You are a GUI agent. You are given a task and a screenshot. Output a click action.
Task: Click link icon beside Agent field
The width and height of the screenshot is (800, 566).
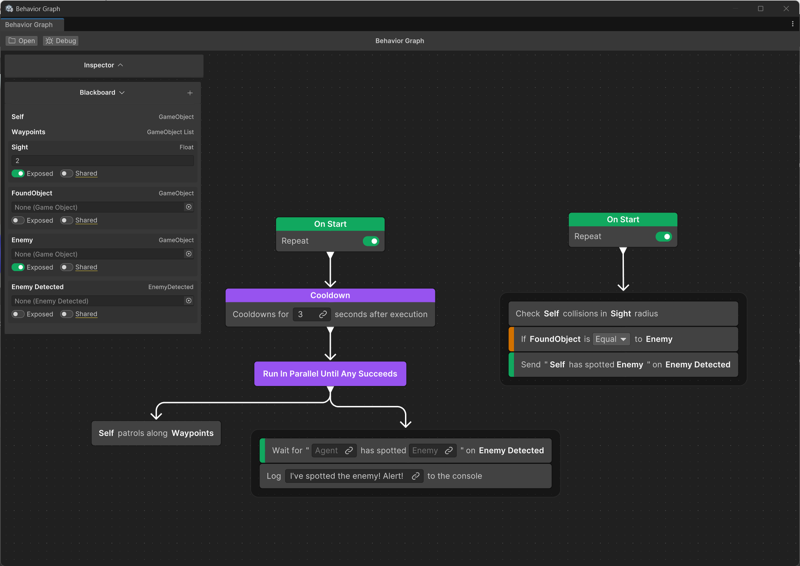349,451
